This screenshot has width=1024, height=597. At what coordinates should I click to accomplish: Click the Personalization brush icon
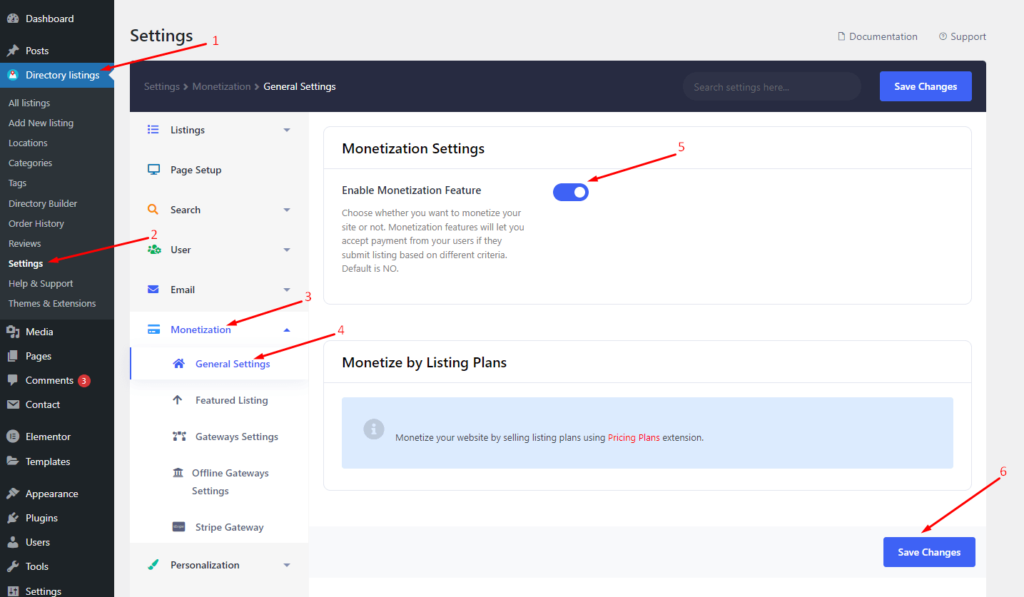[x=153, y=564]
